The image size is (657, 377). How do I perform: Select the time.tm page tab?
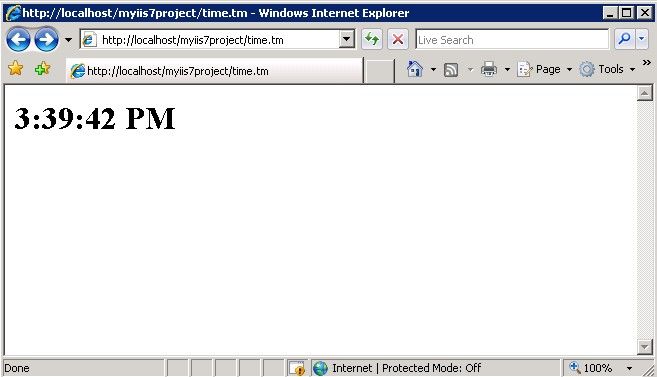pyautogui.click(x=214, y=71)
